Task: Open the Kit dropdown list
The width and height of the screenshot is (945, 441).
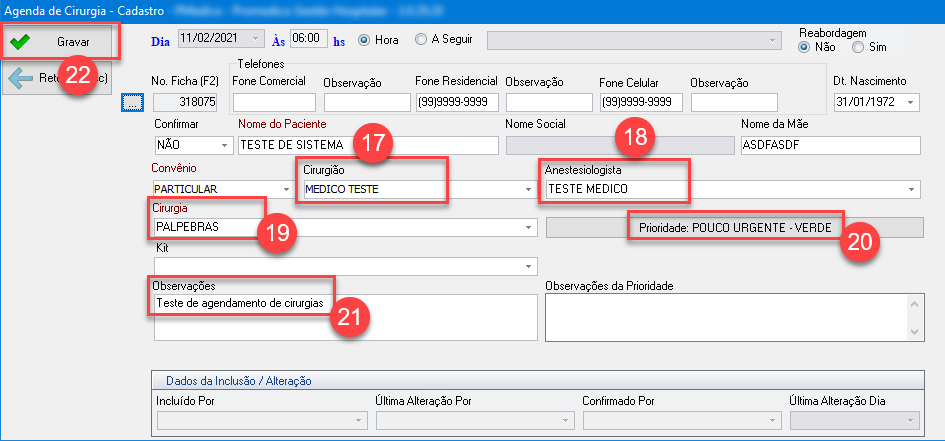Action: click(x=527, y=266)
